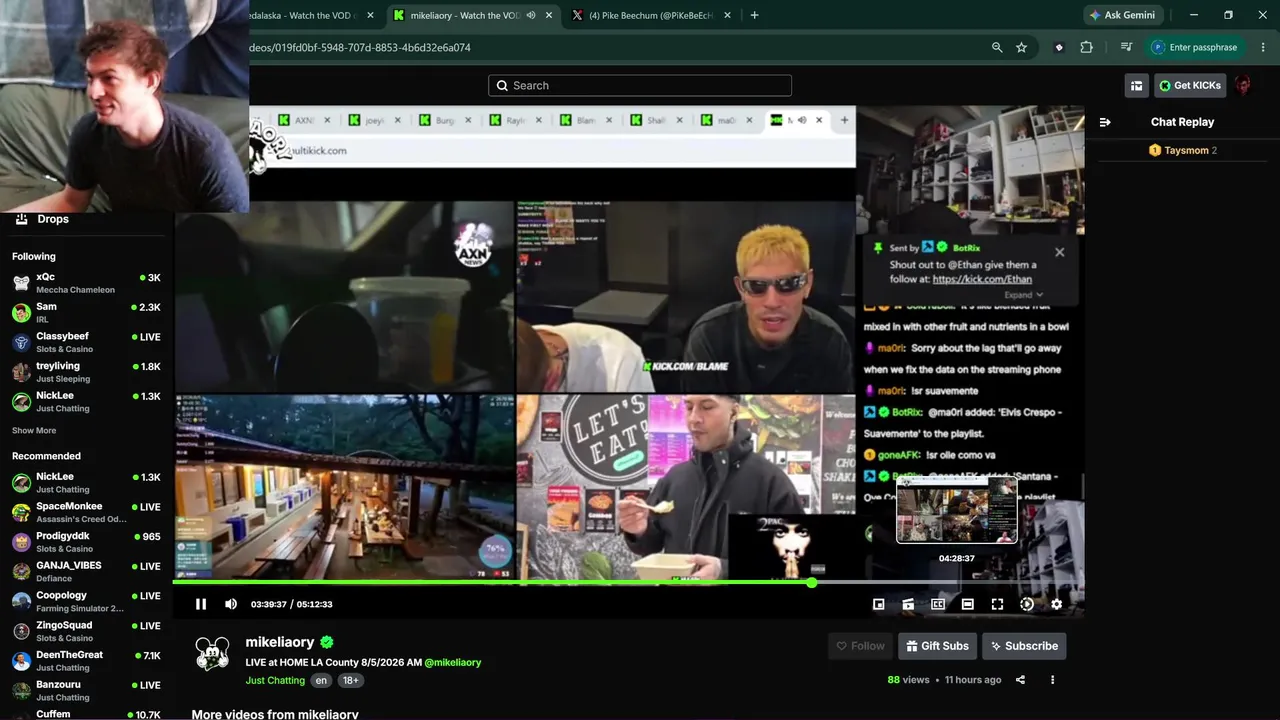Follow the mikeliaory channel
The image size is (1280, 720).
[861, 646]
